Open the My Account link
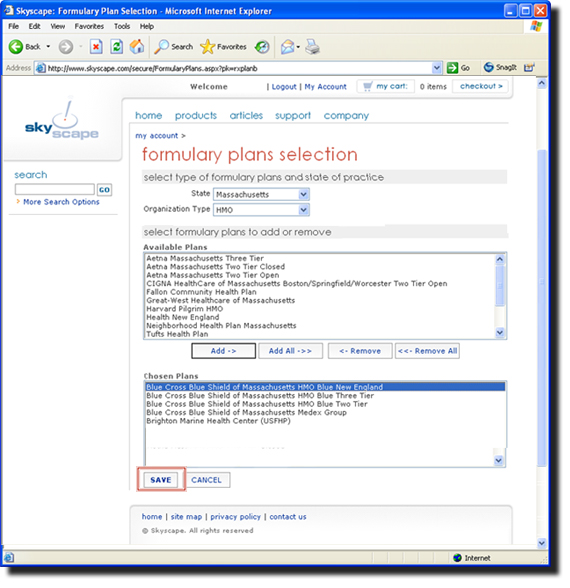This screenshot has height=588, width=570. [326, 87]
